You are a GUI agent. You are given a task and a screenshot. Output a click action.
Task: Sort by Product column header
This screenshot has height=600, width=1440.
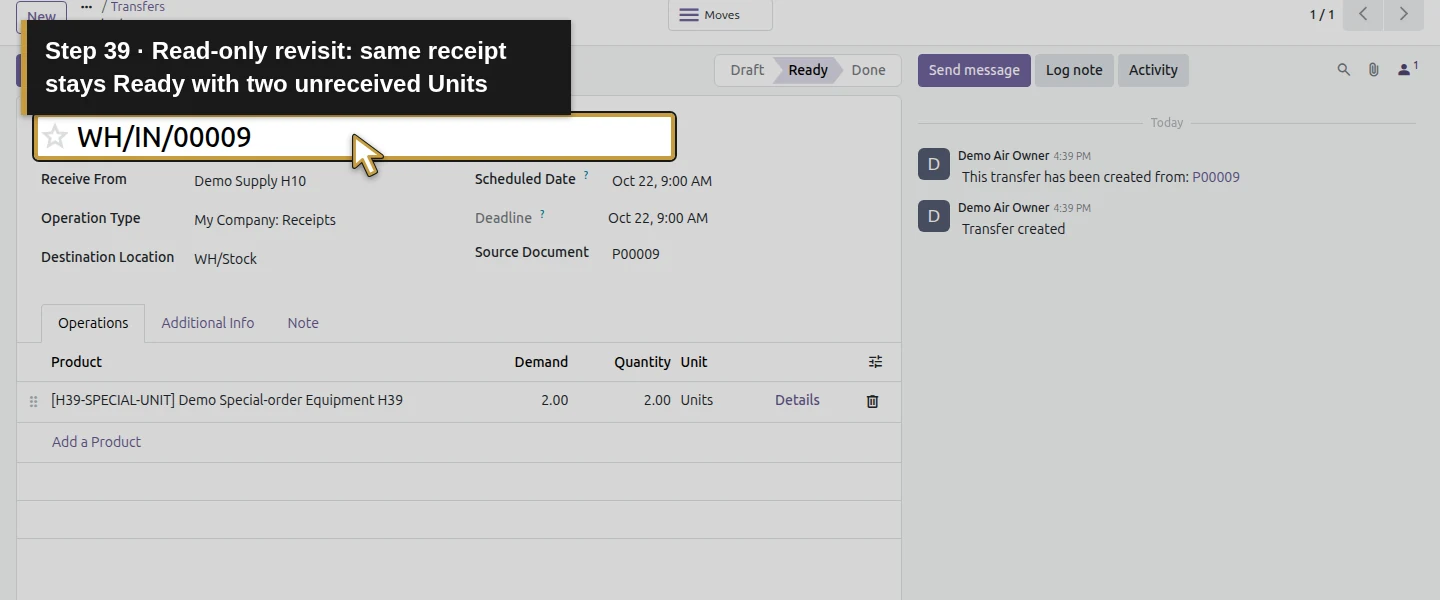click(76, 362)
